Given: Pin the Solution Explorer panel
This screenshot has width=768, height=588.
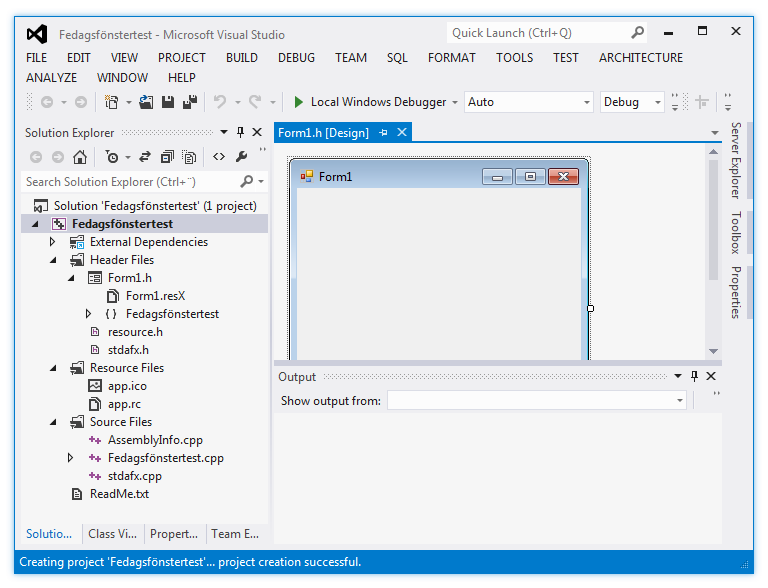Looking at the screenshot, I should [240, 132].
